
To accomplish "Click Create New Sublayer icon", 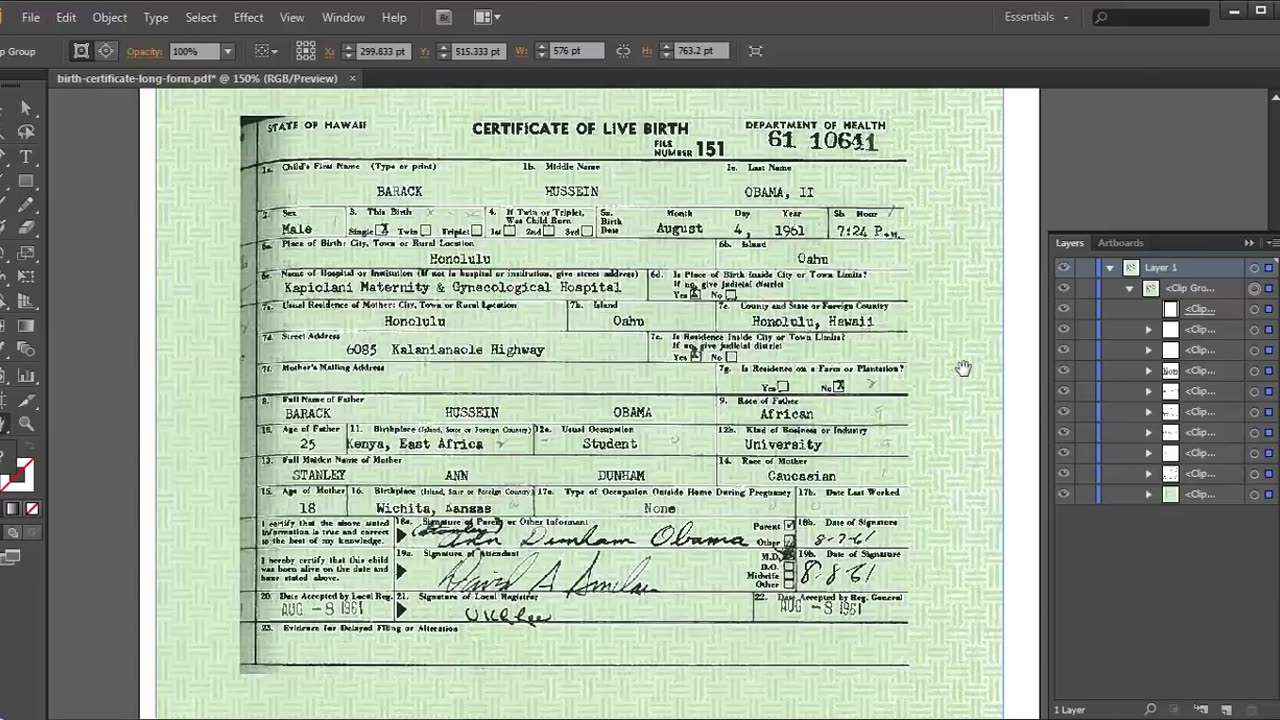I will click(1200, 709).
